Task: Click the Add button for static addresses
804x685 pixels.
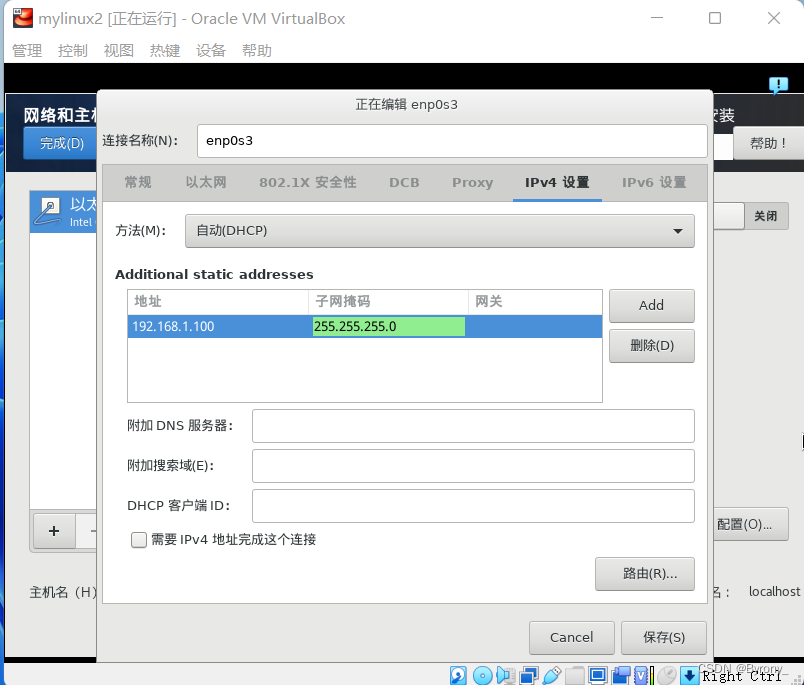Action: point(651,305)
